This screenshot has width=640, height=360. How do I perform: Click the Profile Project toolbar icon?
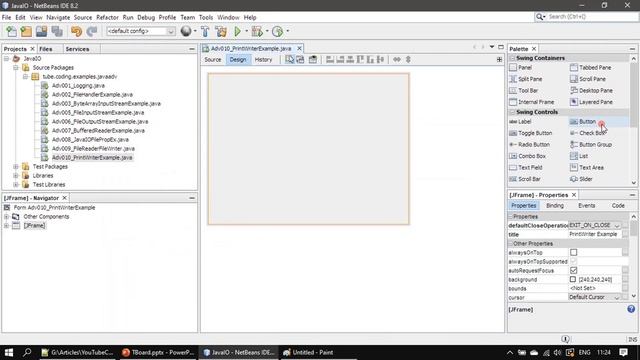point(278,31)
